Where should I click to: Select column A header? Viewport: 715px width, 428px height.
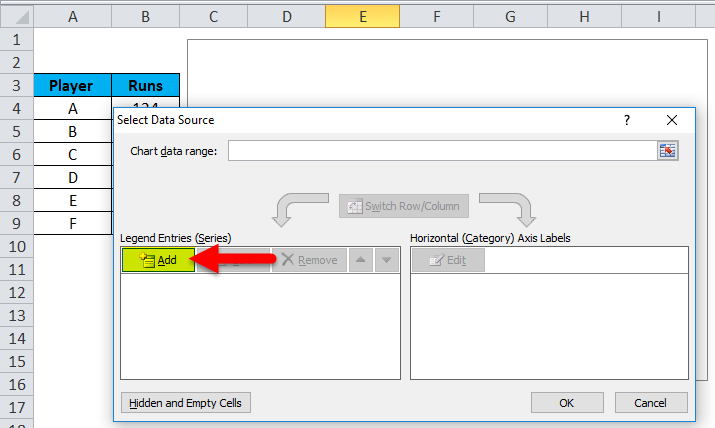pyautogui.click(x=73, y=17)
